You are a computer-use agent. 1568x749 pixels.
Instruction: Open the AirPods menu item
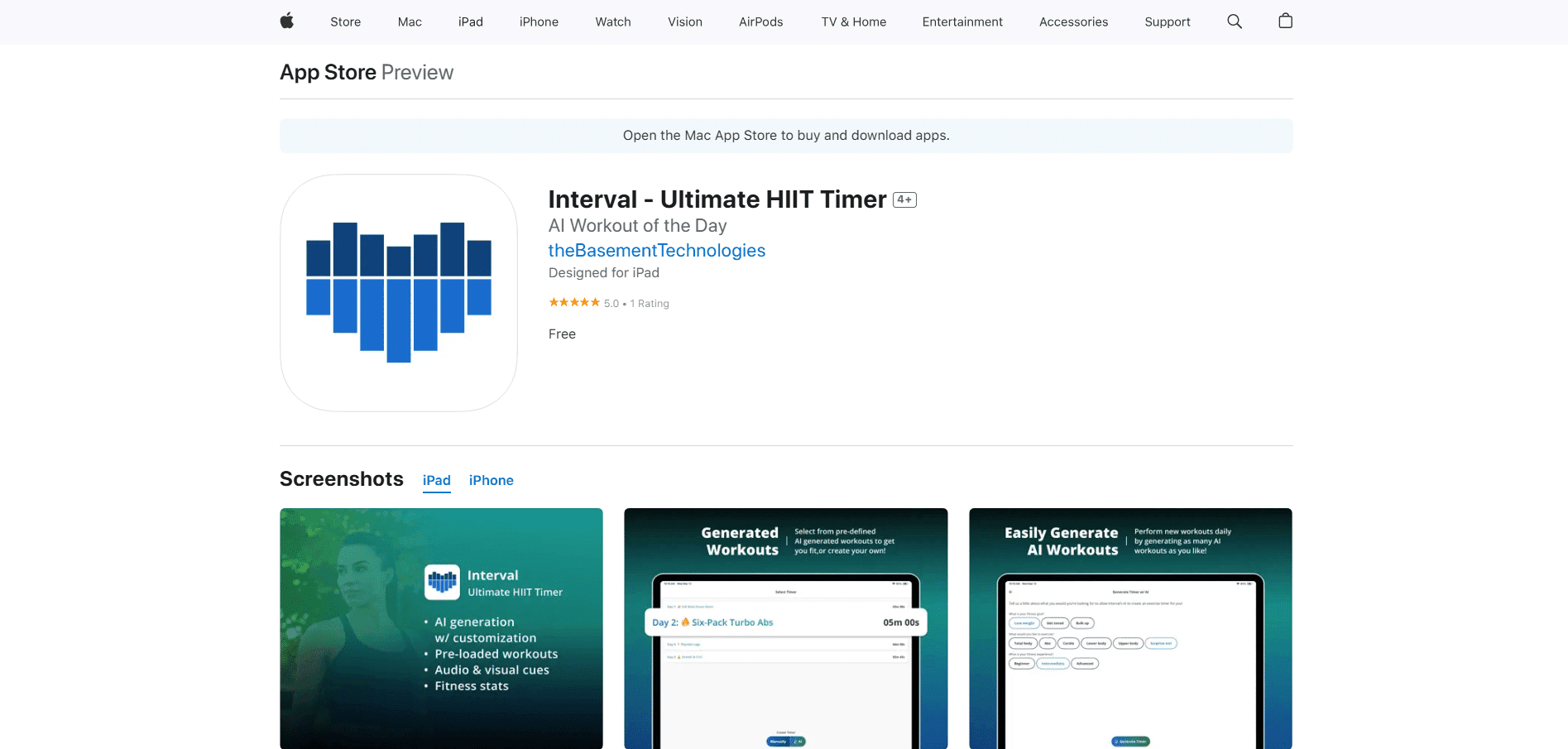pos(760,22)
